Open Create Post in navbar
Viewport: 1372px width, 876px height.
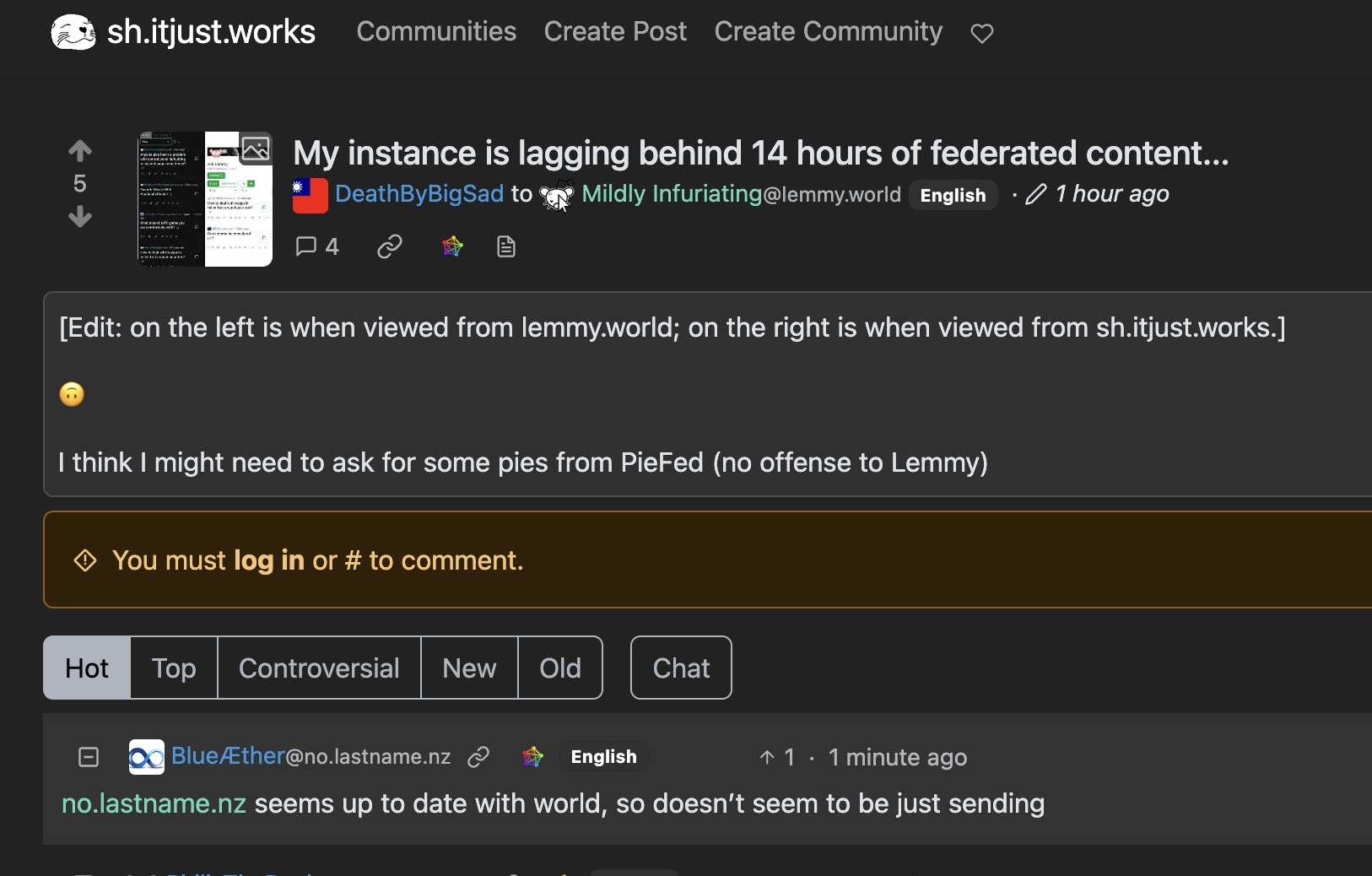coord(615,32)
